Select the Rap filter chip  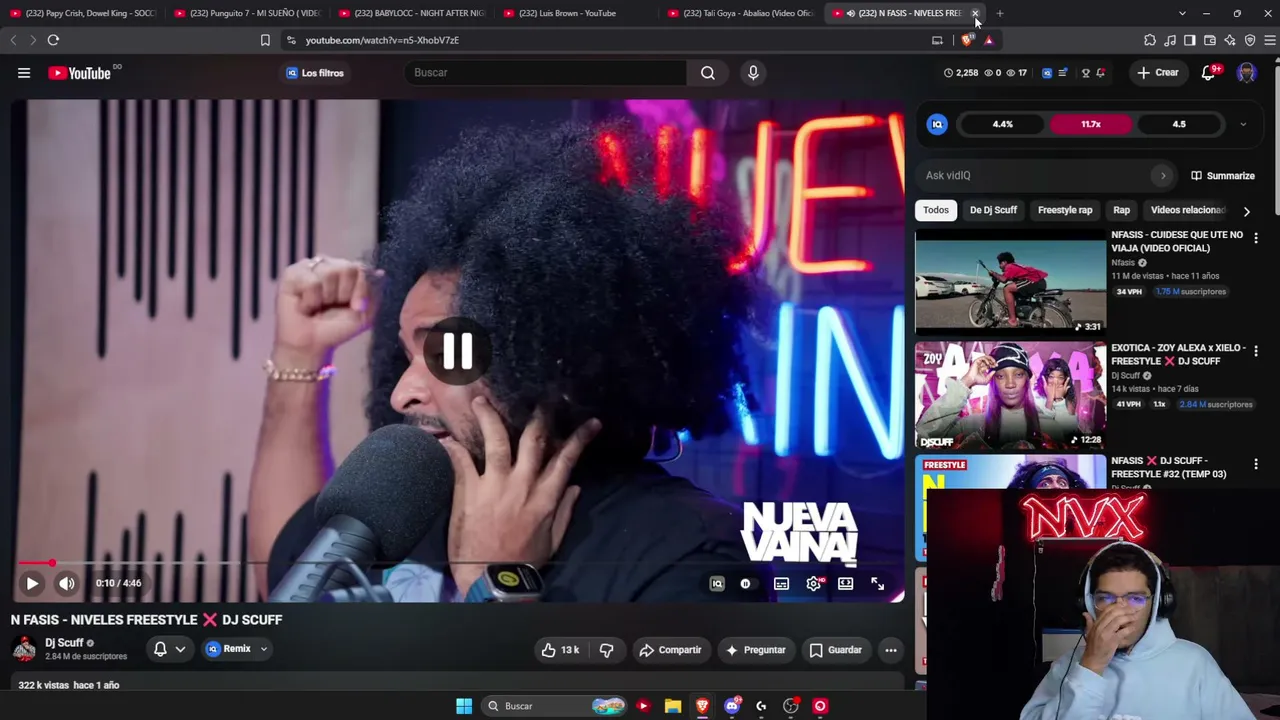1121,210
